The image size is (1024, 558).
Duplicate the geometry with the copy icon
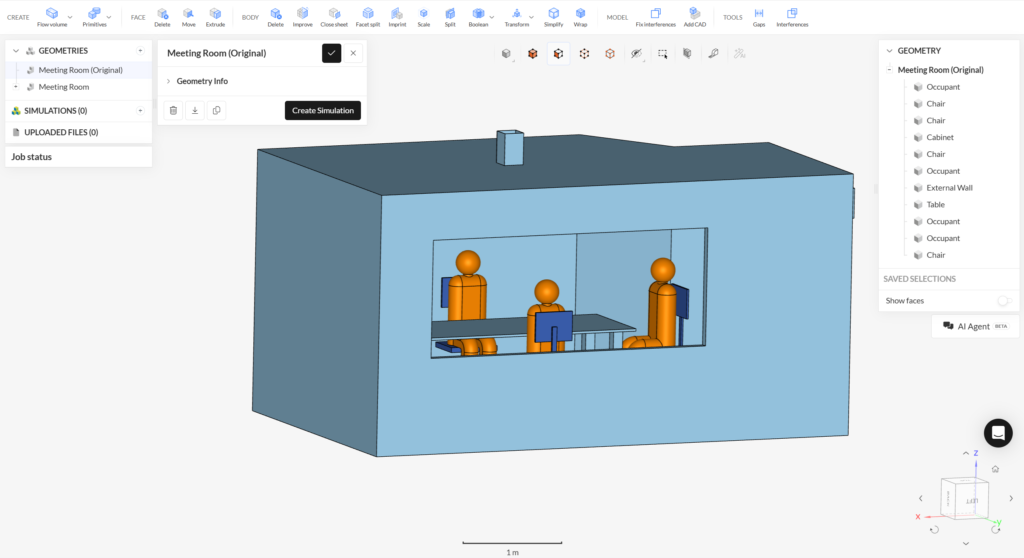point(216,110)
